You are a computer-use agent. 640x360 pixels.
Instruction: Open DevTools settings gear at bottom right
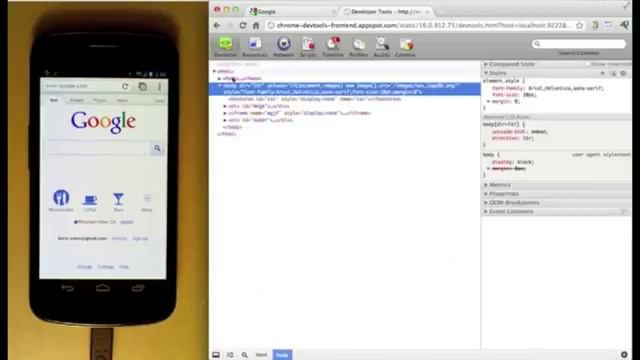624,354
